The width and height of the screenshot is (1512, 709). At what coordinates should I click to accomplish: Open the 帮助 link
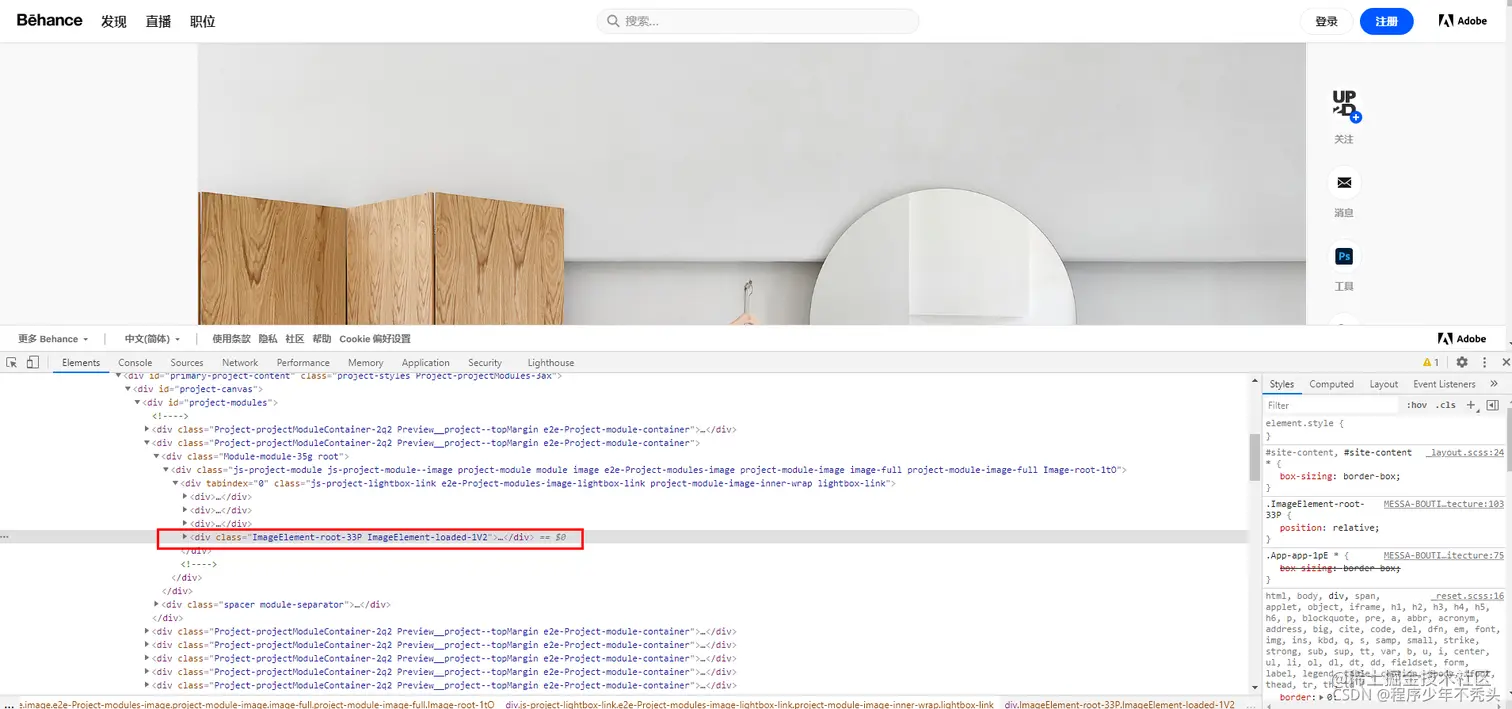(x=322, y=339)
